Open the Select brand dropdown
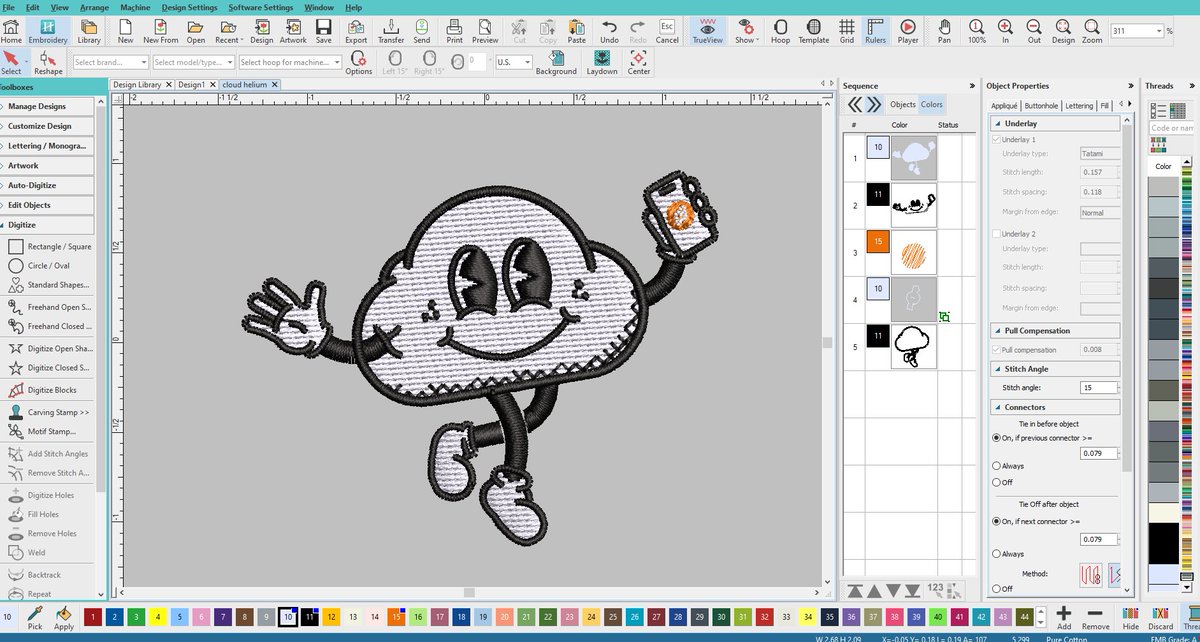Viewport: 1200px width, 642px height. tap(110, 62)
